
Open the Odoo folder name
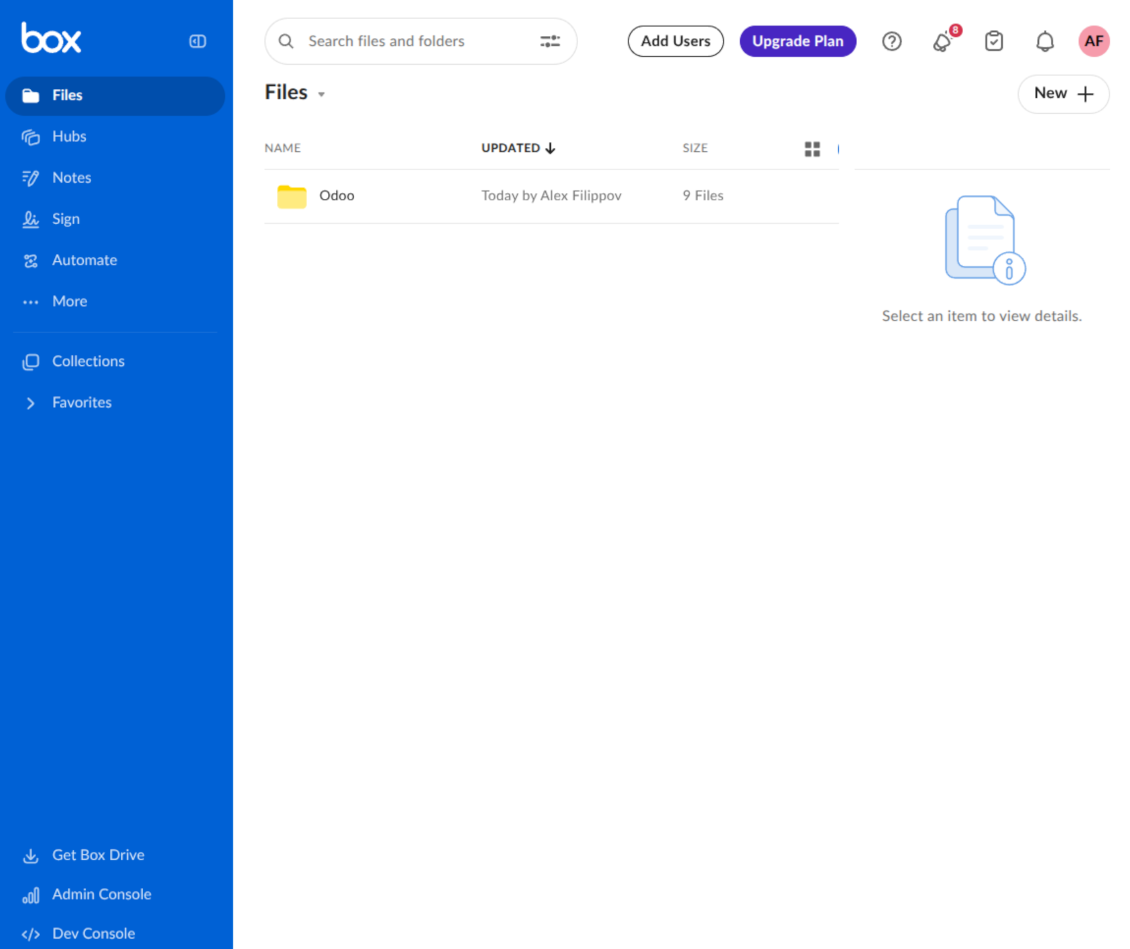click(337, 196)
